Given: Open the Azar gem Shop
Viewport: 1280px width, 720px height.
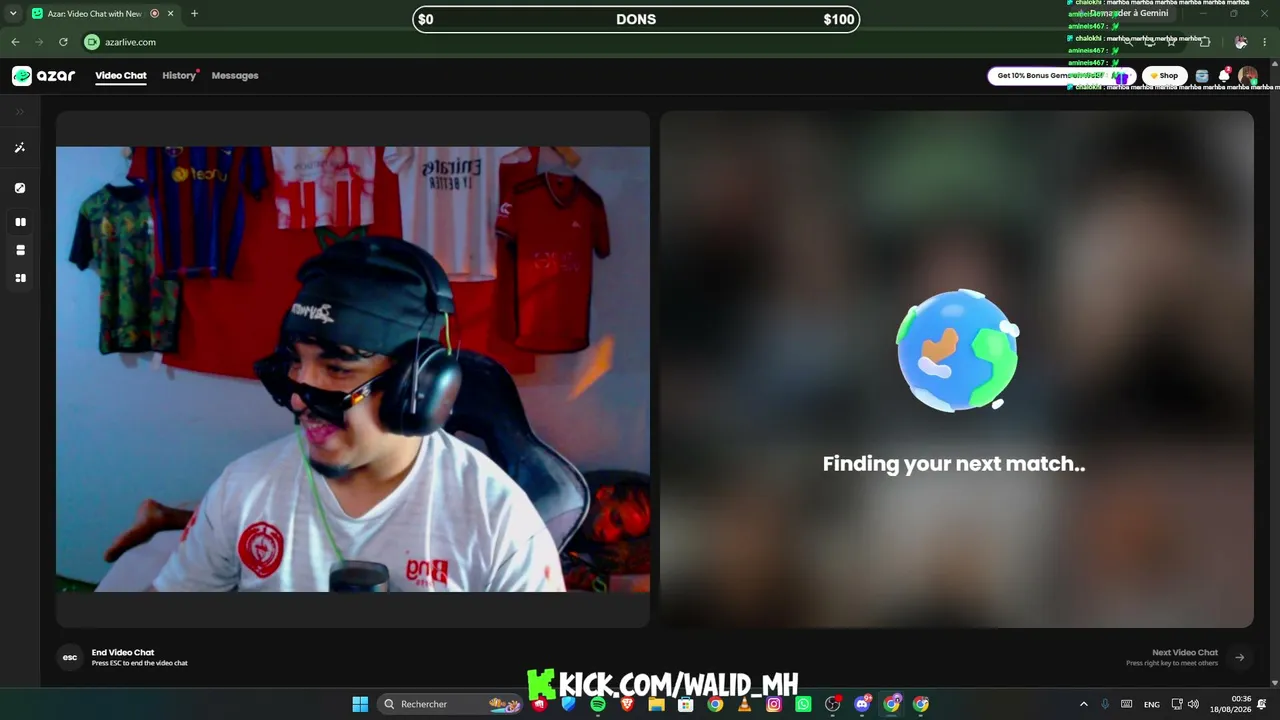Looking at the screenshot, I should pos(1164,76).
